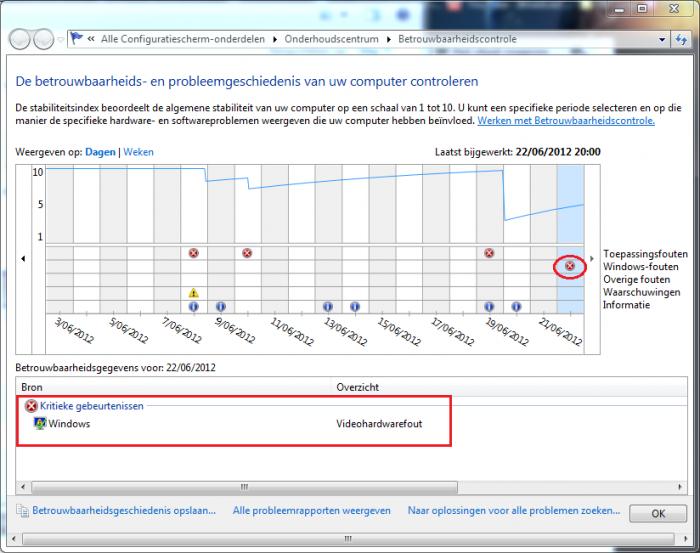Click the information icon above the 13/06/2012 label
The image size is (700, 553).
[355, 307]
